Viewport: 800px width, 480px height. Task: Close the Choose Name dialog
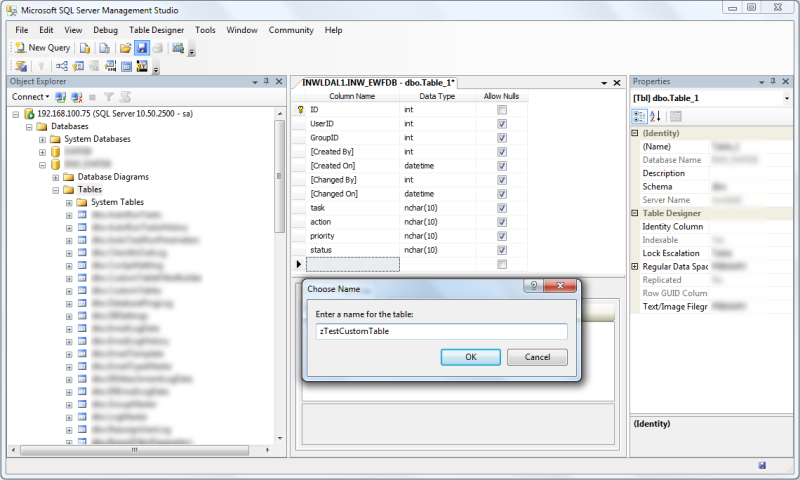point(560,286)
